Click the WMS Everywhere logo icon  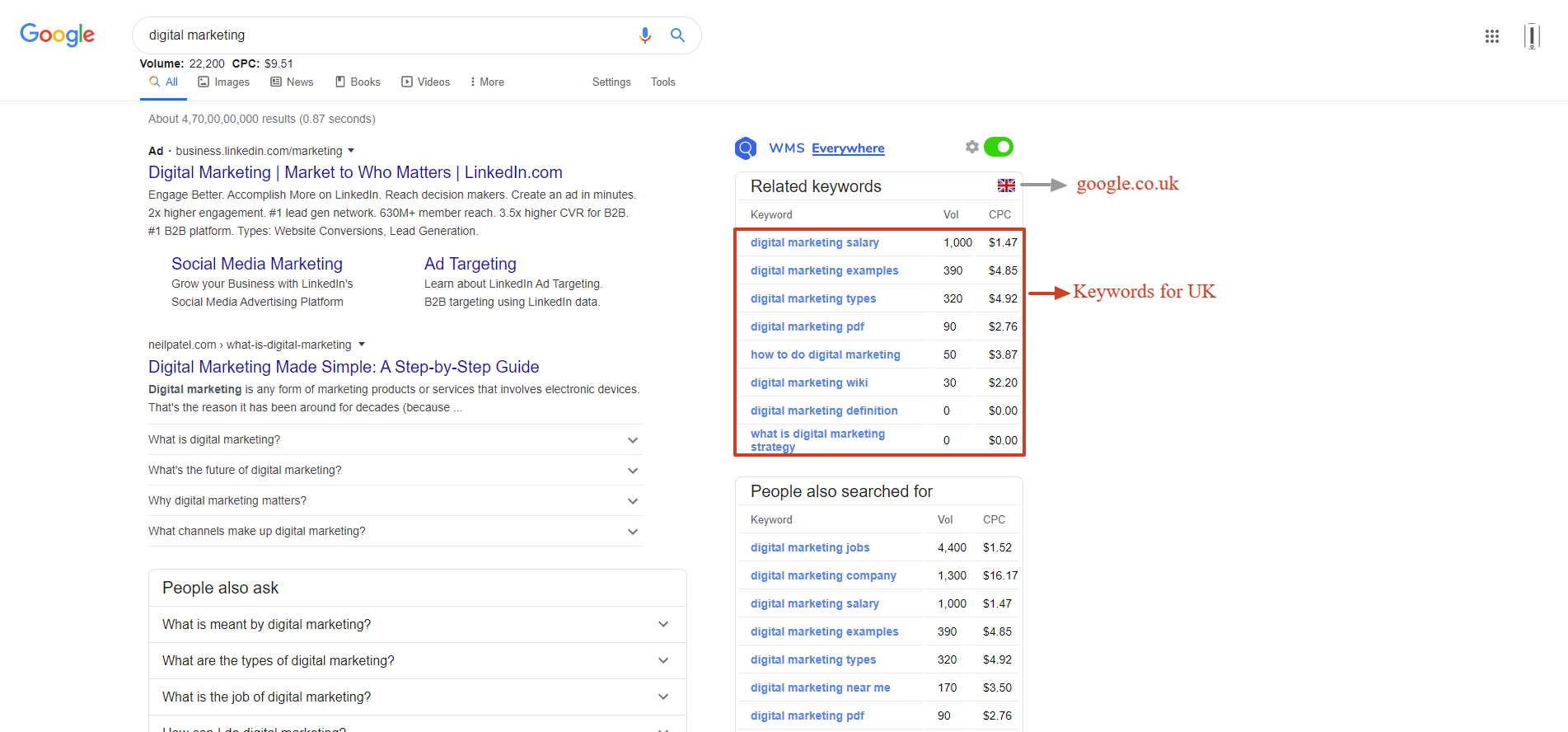tap(746, 148)
